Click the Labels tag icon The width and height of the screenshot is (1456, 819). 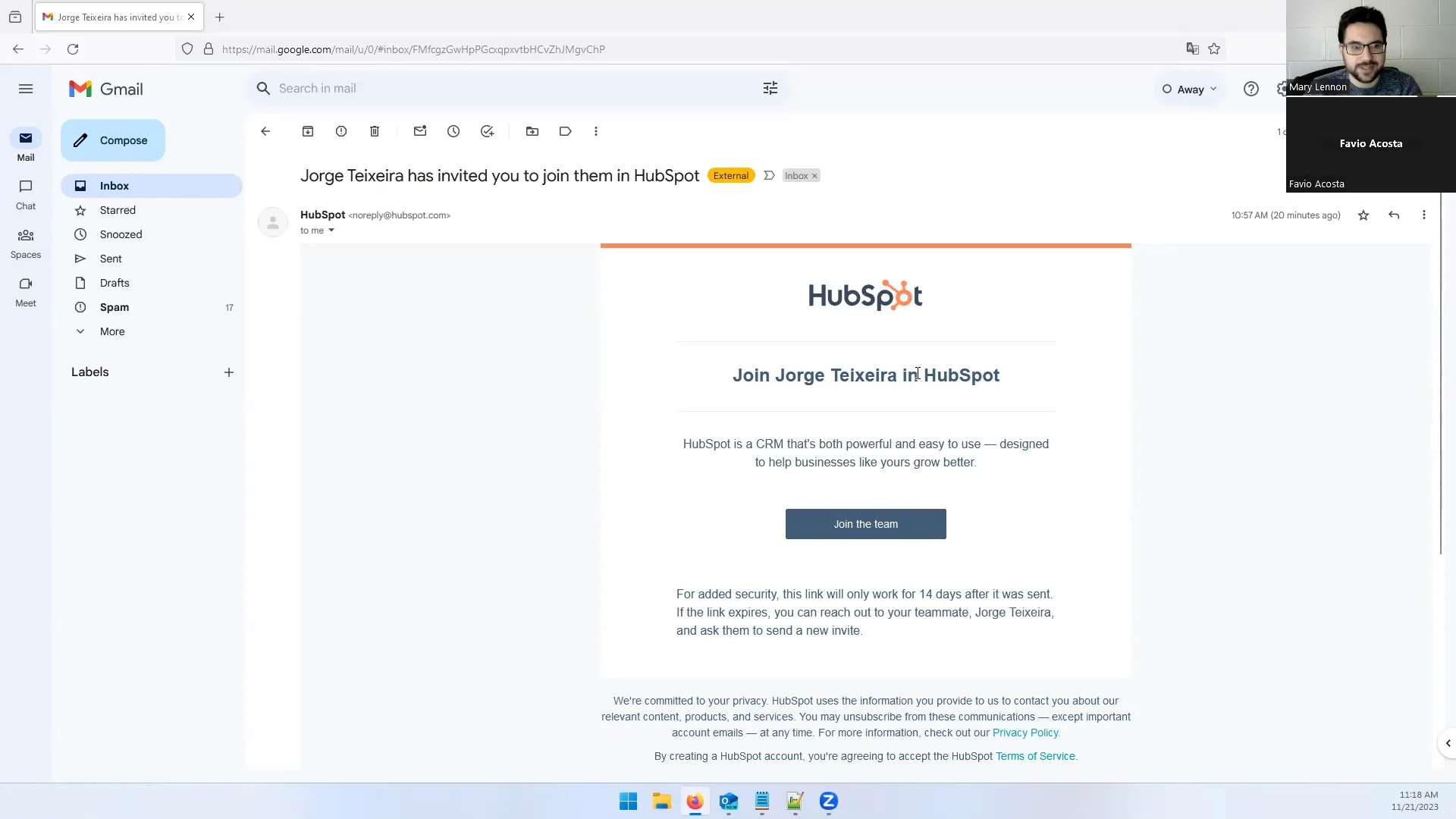(565, 131)
